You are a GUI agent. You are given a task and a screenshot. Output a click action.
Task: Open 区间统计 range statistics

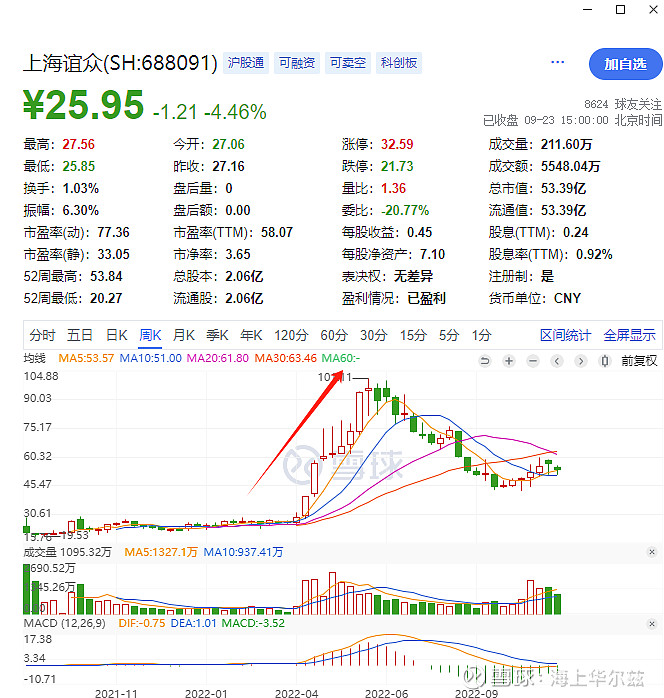(565, 335)
